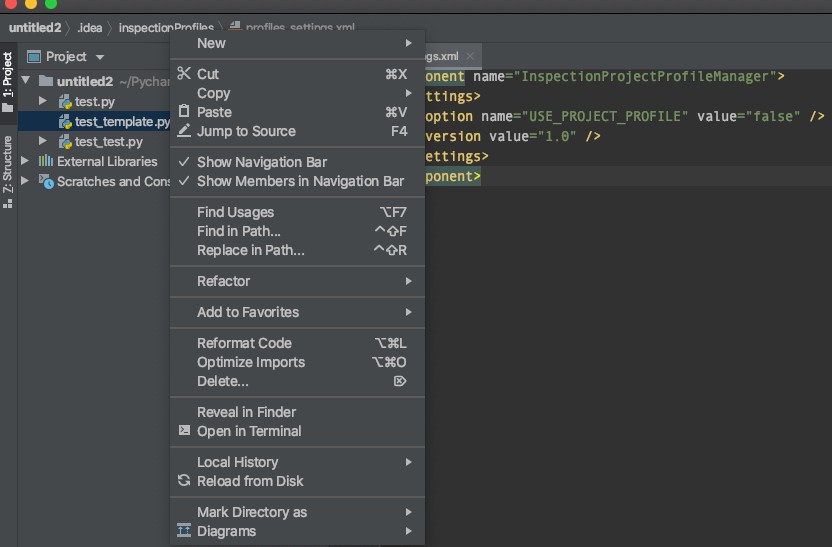
Task: Click the test.py Python file icon
Action: (65, 101)
